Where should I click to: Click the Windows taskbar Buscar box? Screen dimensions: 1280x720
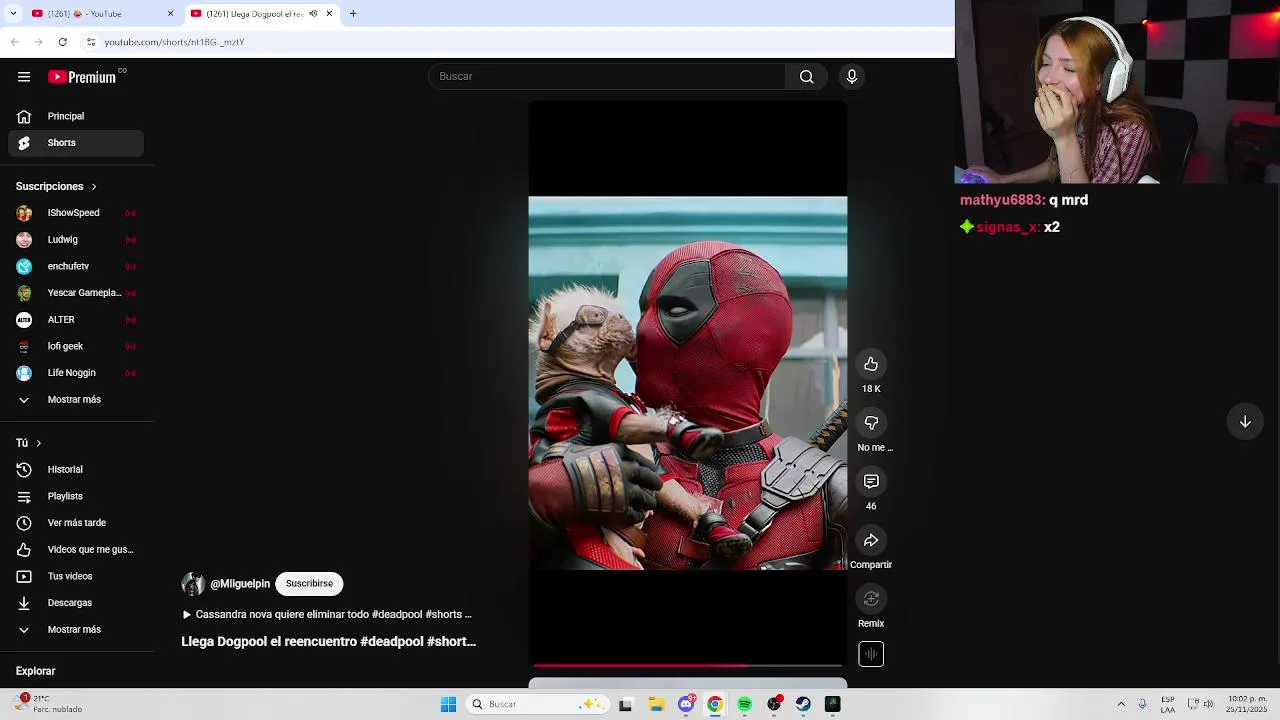click(538, 705)
